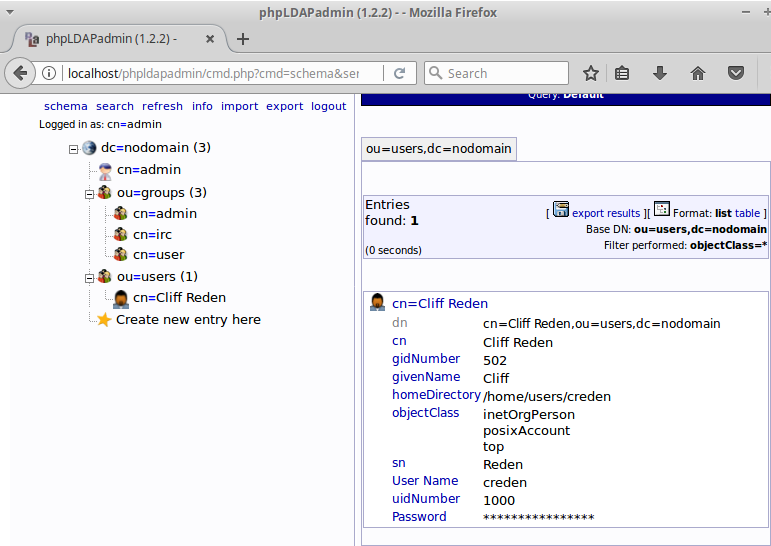Click the homeDirectory value /home/users/creden
The image size is (771, 546).
[547, 396]
